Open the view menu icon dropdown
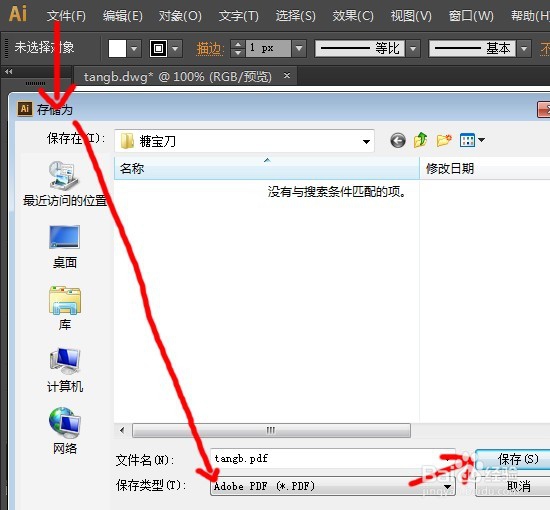Viewport: 550px width, 510px height. [472, 140]
